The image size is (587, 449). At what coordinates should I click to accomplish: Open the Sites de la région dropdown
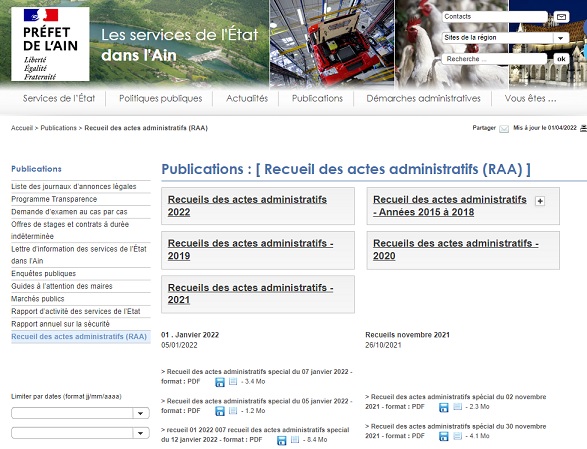(560, 38)
